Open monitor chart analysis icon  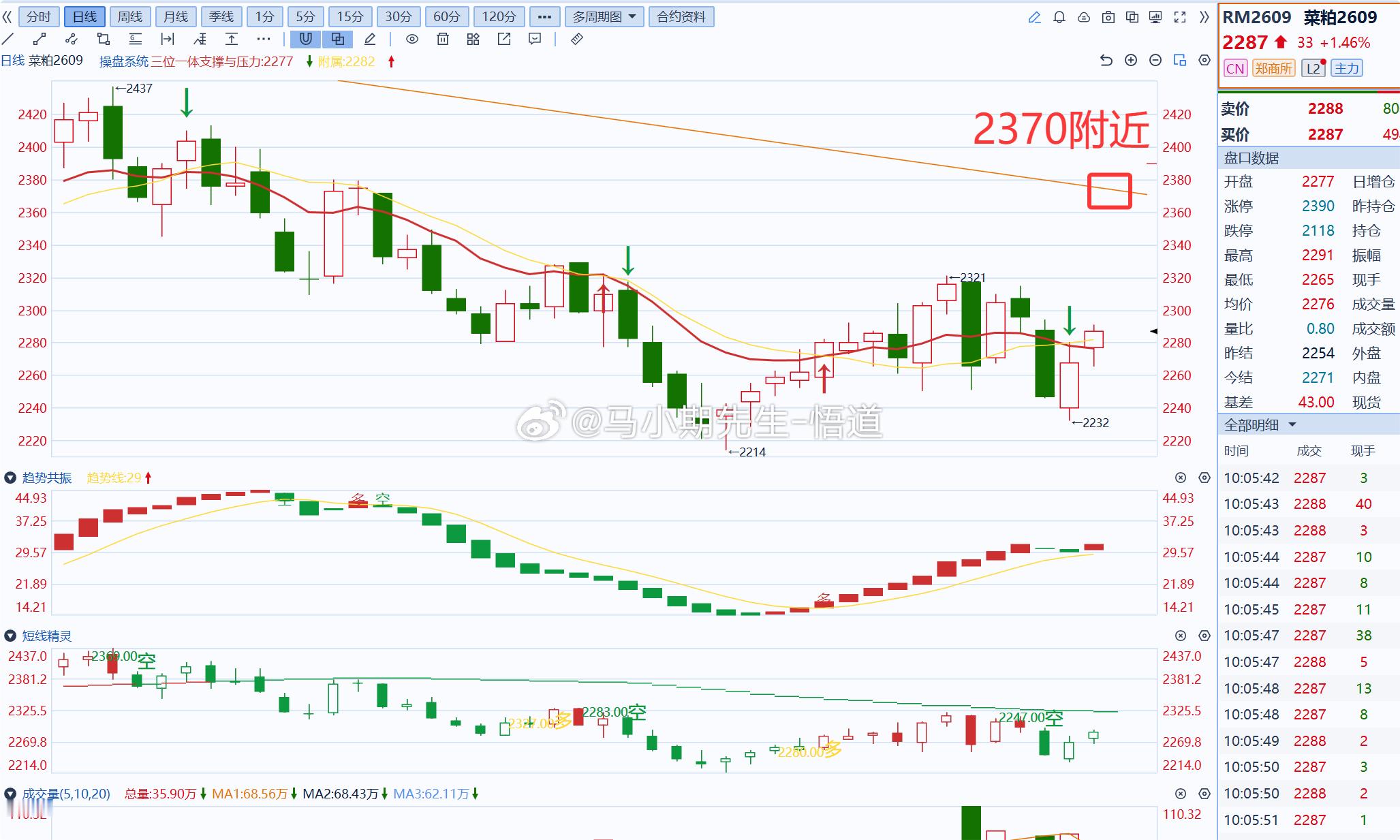click(1155, 17)
